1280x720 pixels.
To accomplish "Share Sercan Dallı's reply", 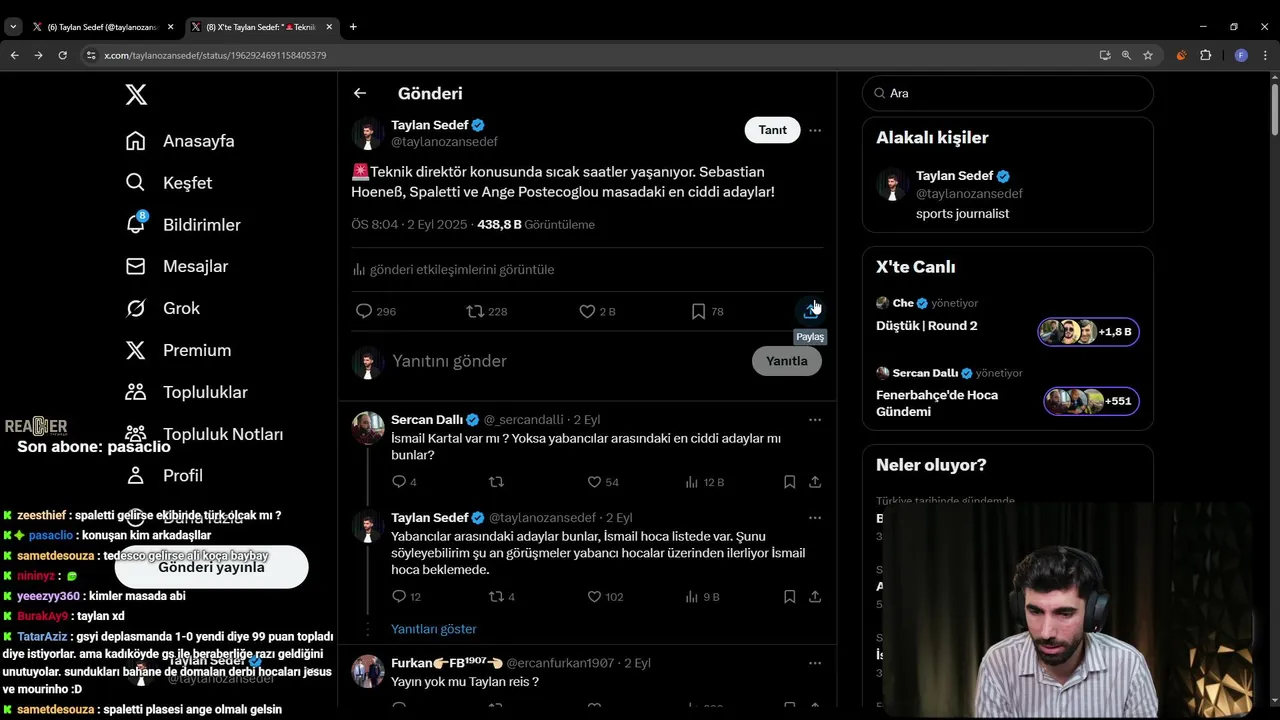I will 815,482.
